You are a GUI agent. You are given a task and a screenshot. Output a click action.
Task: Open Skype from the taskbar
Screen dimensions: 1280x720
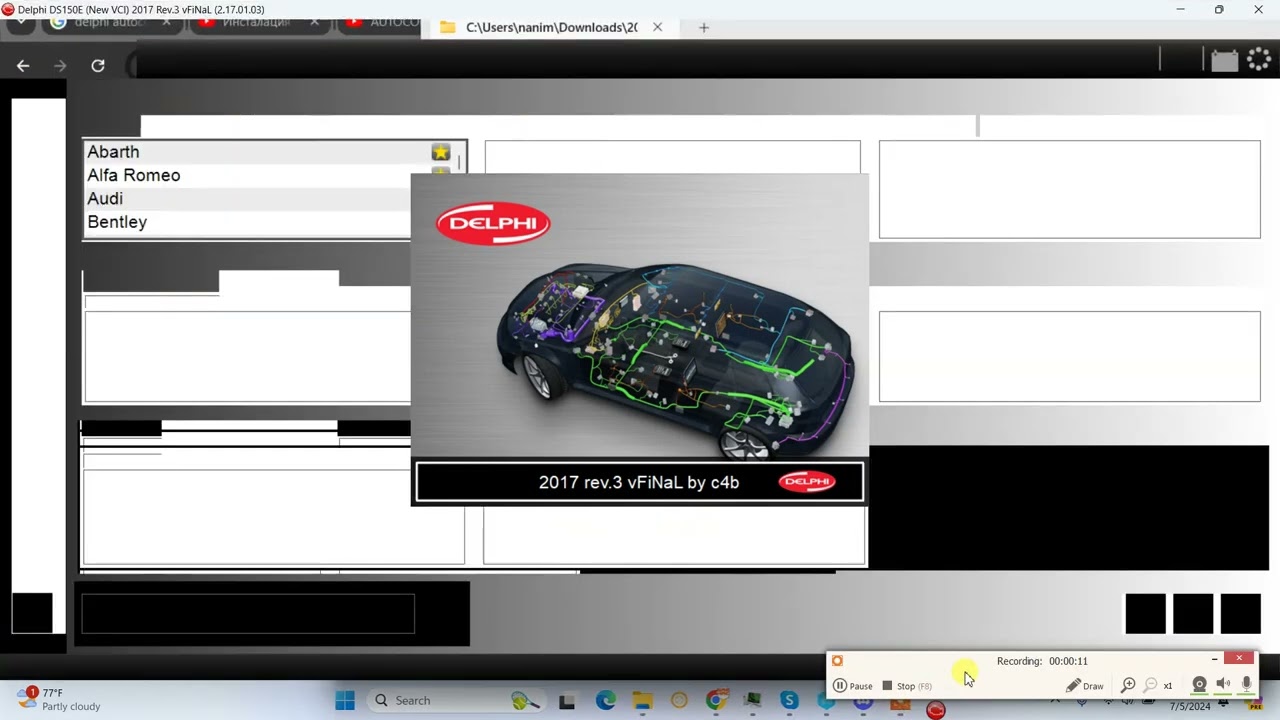point(789,701)
